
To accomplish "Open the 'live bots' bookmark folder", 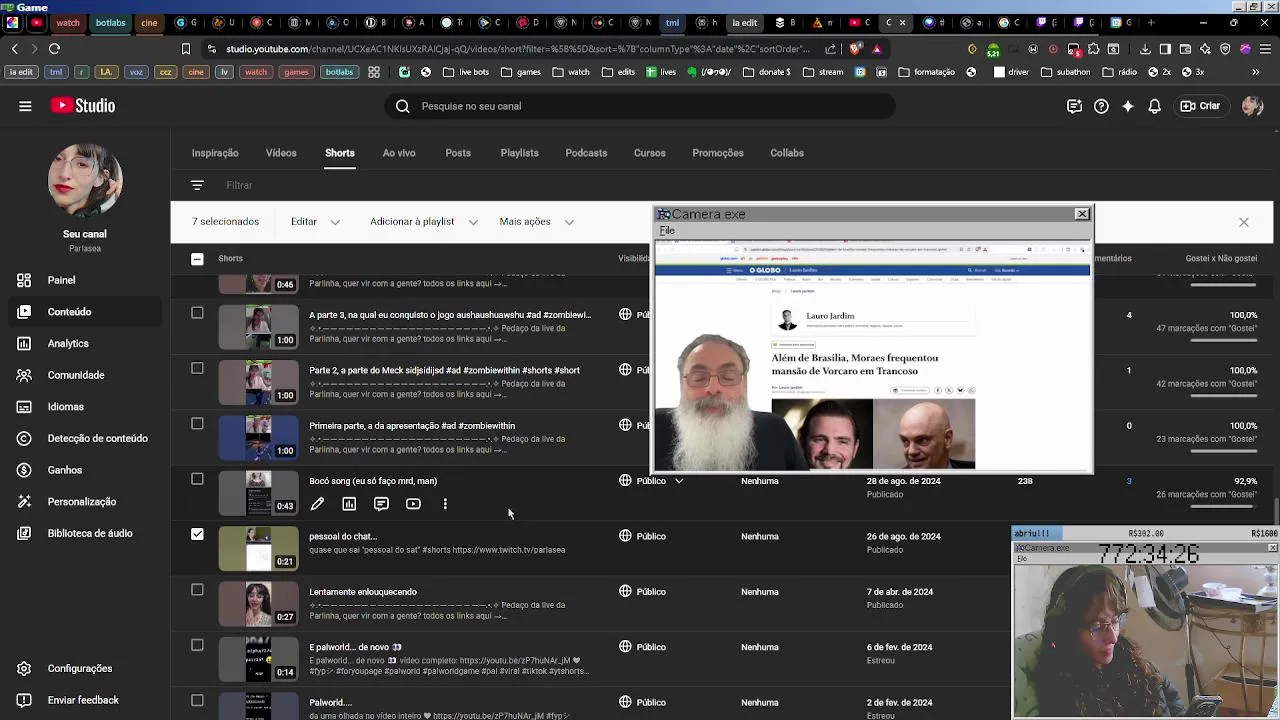I will [465, 72].
